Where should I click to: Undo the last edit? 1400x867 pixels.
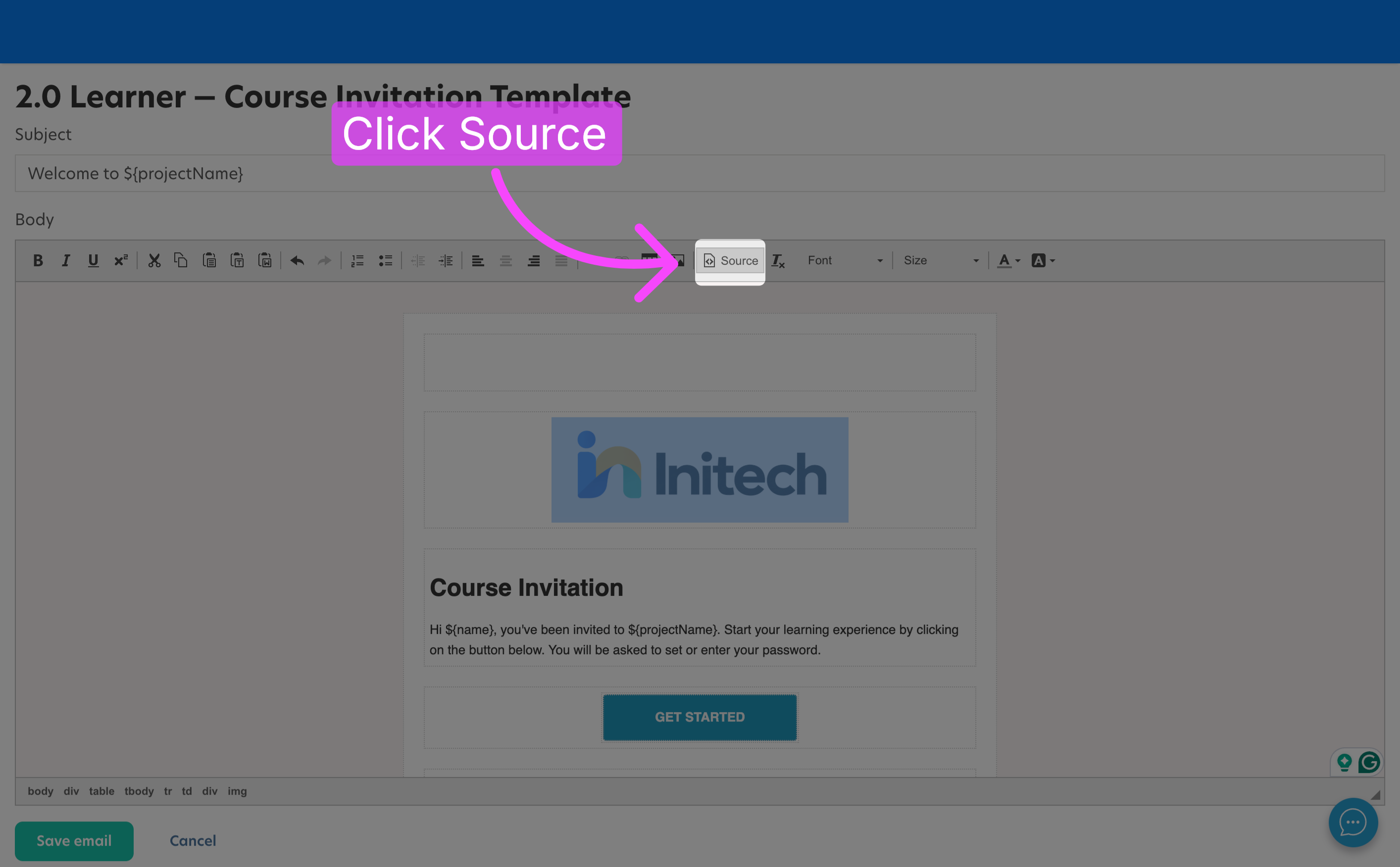pyautogui.click(x=297, y=261)
